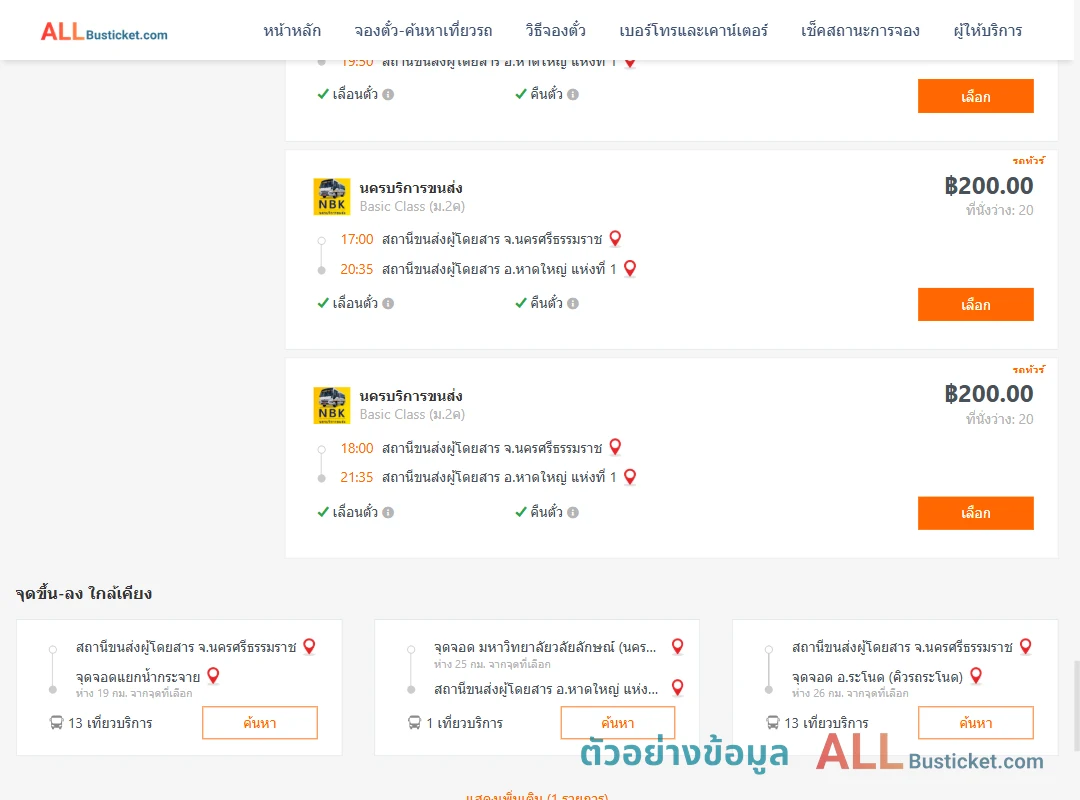Click ค้นหา for the แยกน้ำกระจาย route
Screen dimensions: 1080x800
click(260, 723)
